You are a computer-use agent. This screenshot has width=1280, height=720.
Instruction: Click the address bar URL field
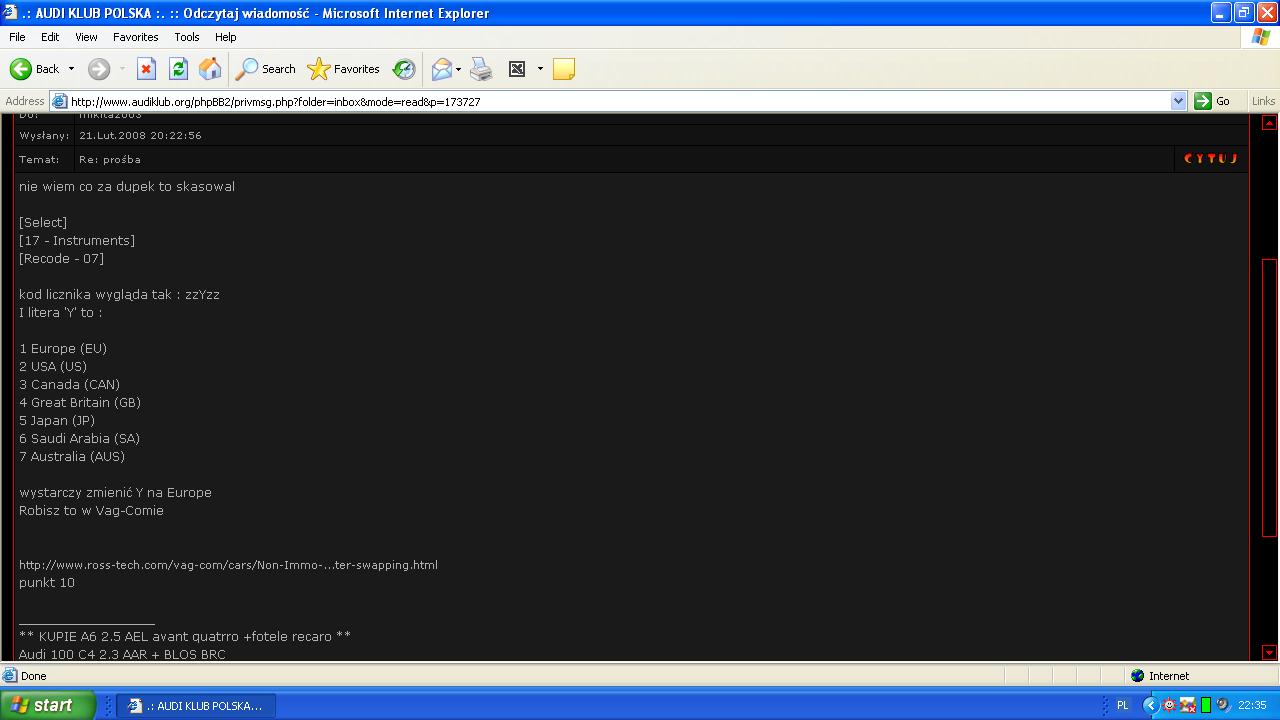(x=618, y=101)
